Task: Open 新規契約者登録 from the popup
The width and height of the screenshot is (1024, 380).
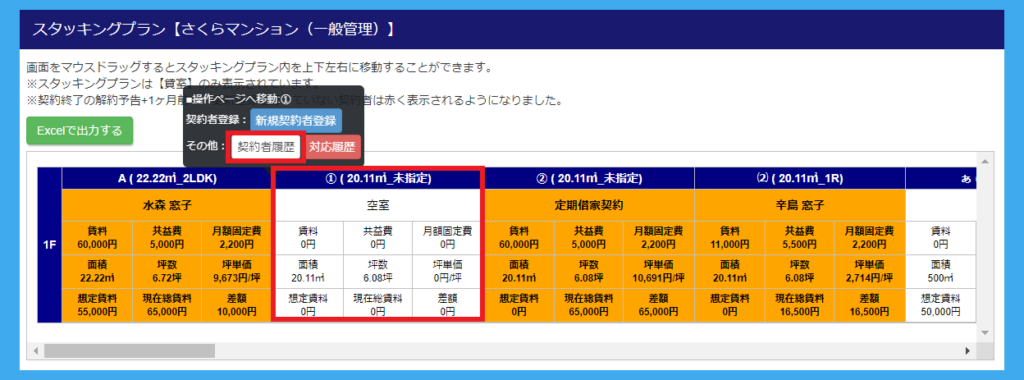Action: [296, 120]
